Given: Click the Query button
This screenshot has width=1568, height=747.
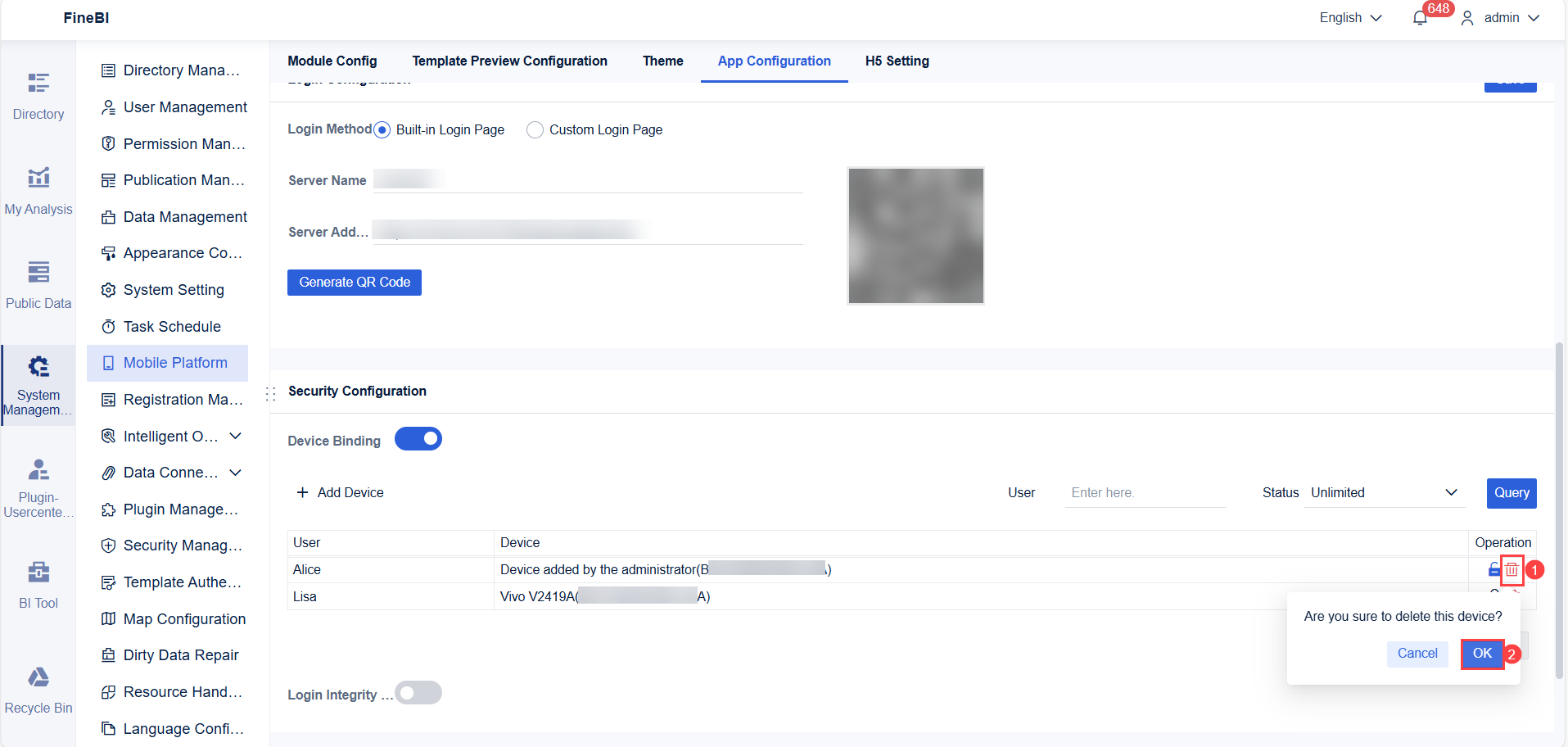Looking at the screenshot, I should tap(1512, 493).
